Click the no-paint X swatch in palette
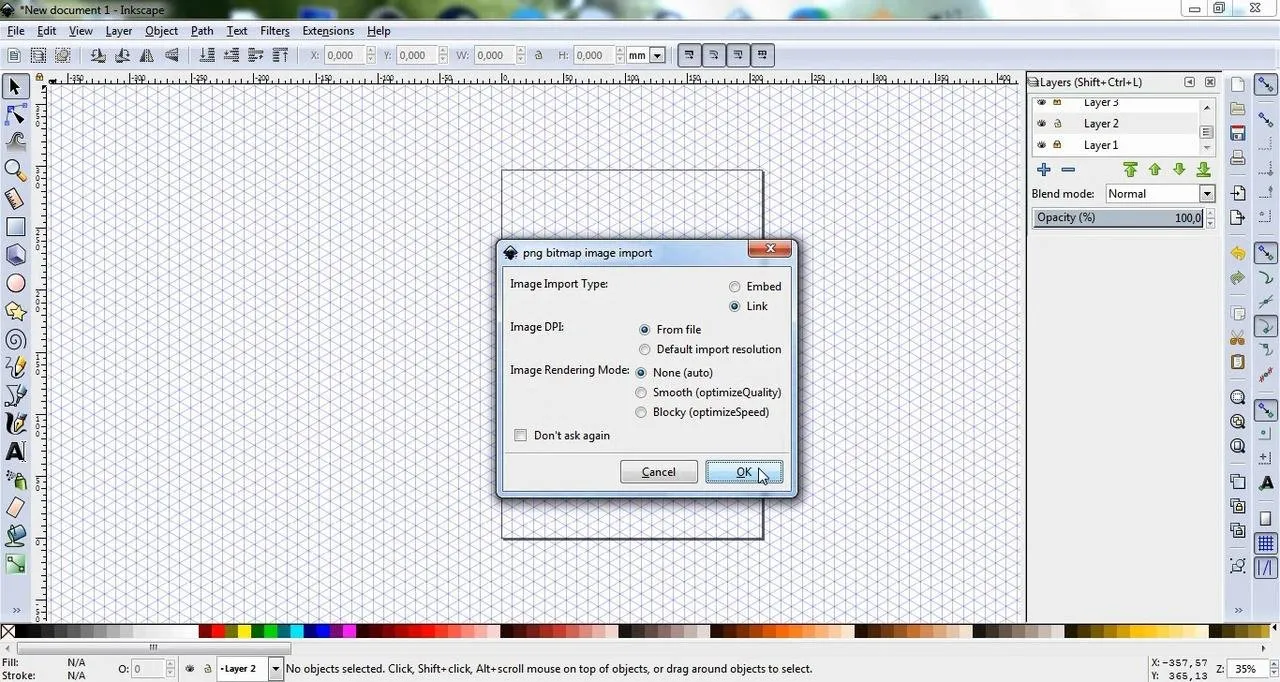 (x=8, y=631)
